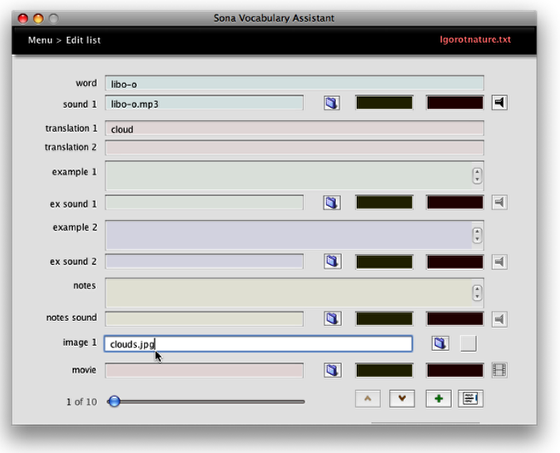Add a new entry with the green plus
Screen dimensions: 560x453
(439, 399)
